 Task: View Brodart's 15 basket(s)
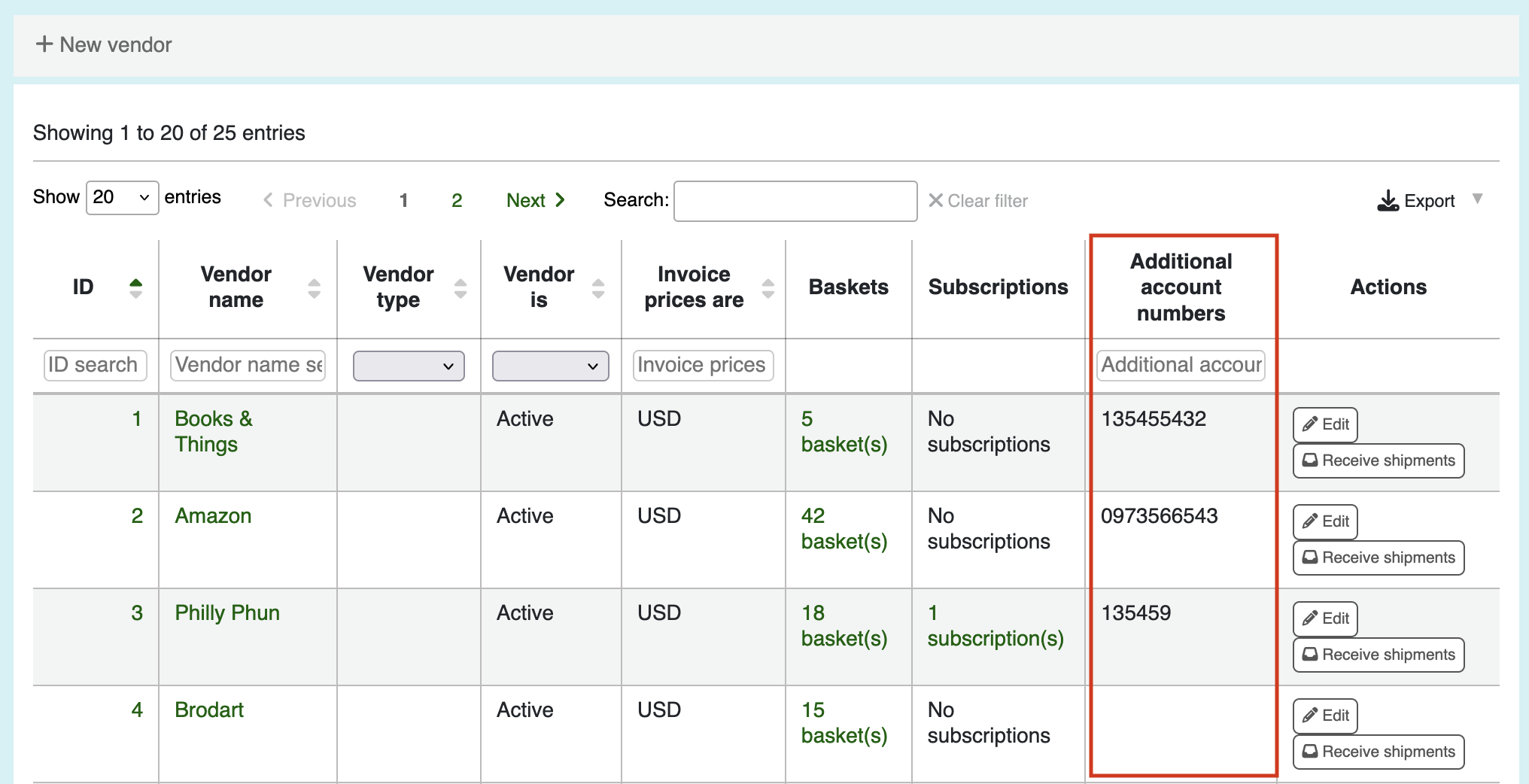844,722
